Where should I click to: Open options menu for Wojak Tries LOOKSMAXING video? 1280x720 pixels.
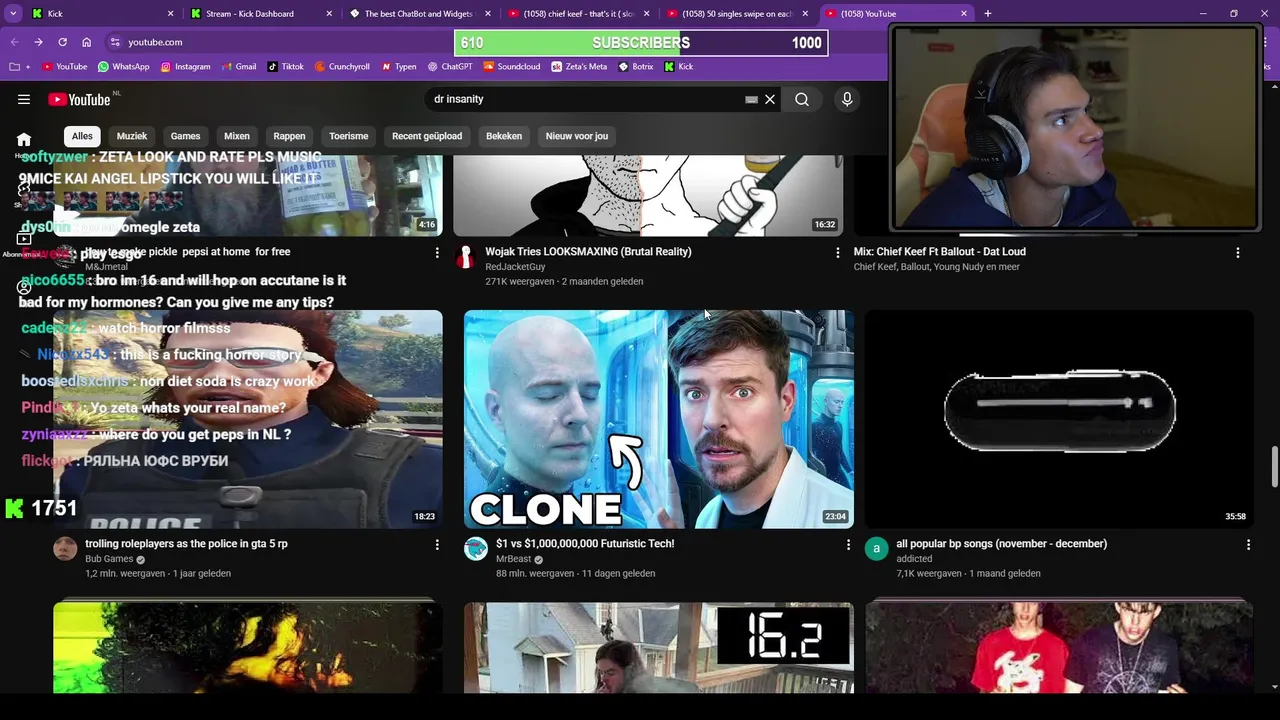pos(838,253)
